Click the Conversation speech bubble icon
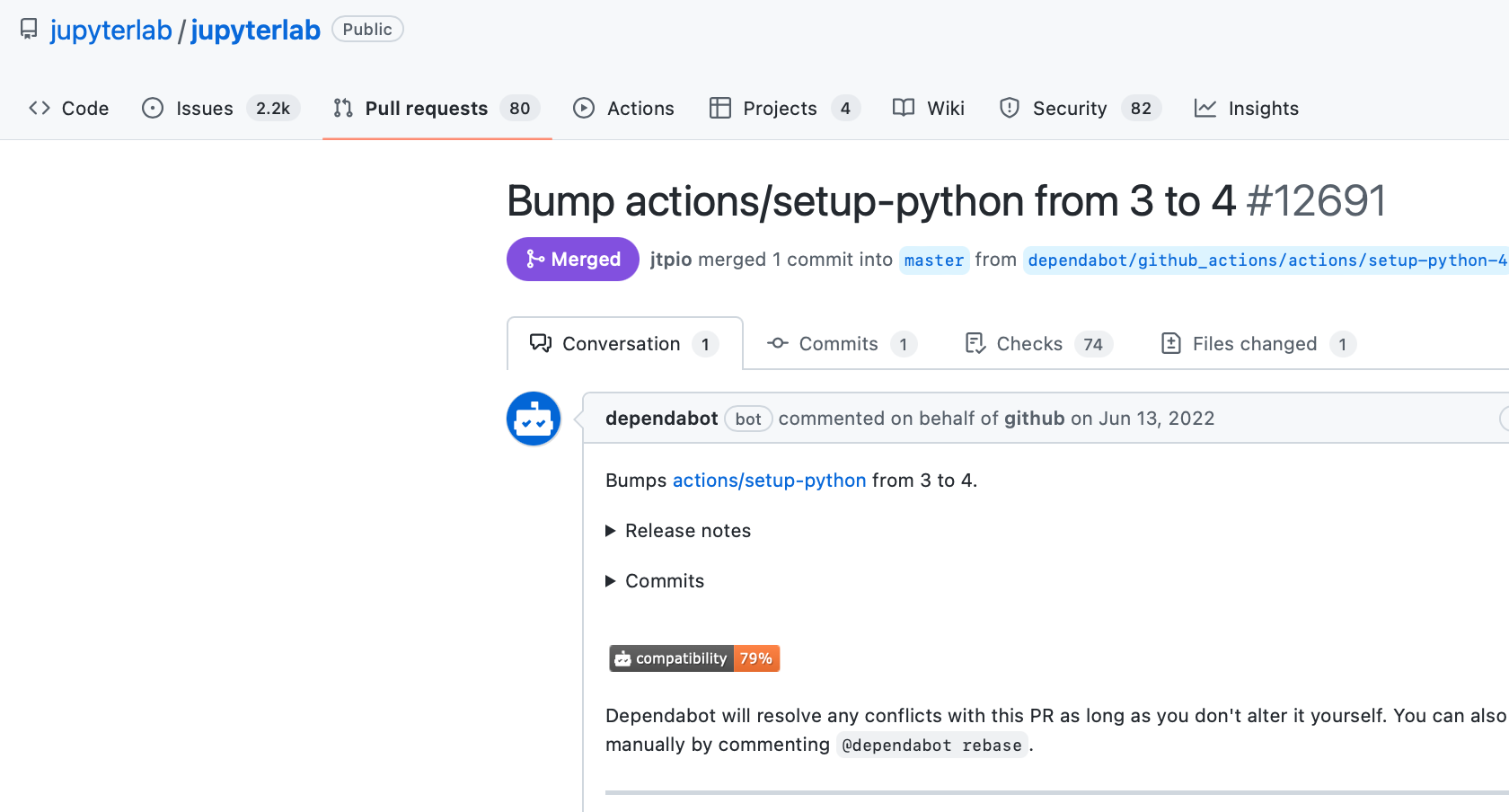 coord(541,343)
